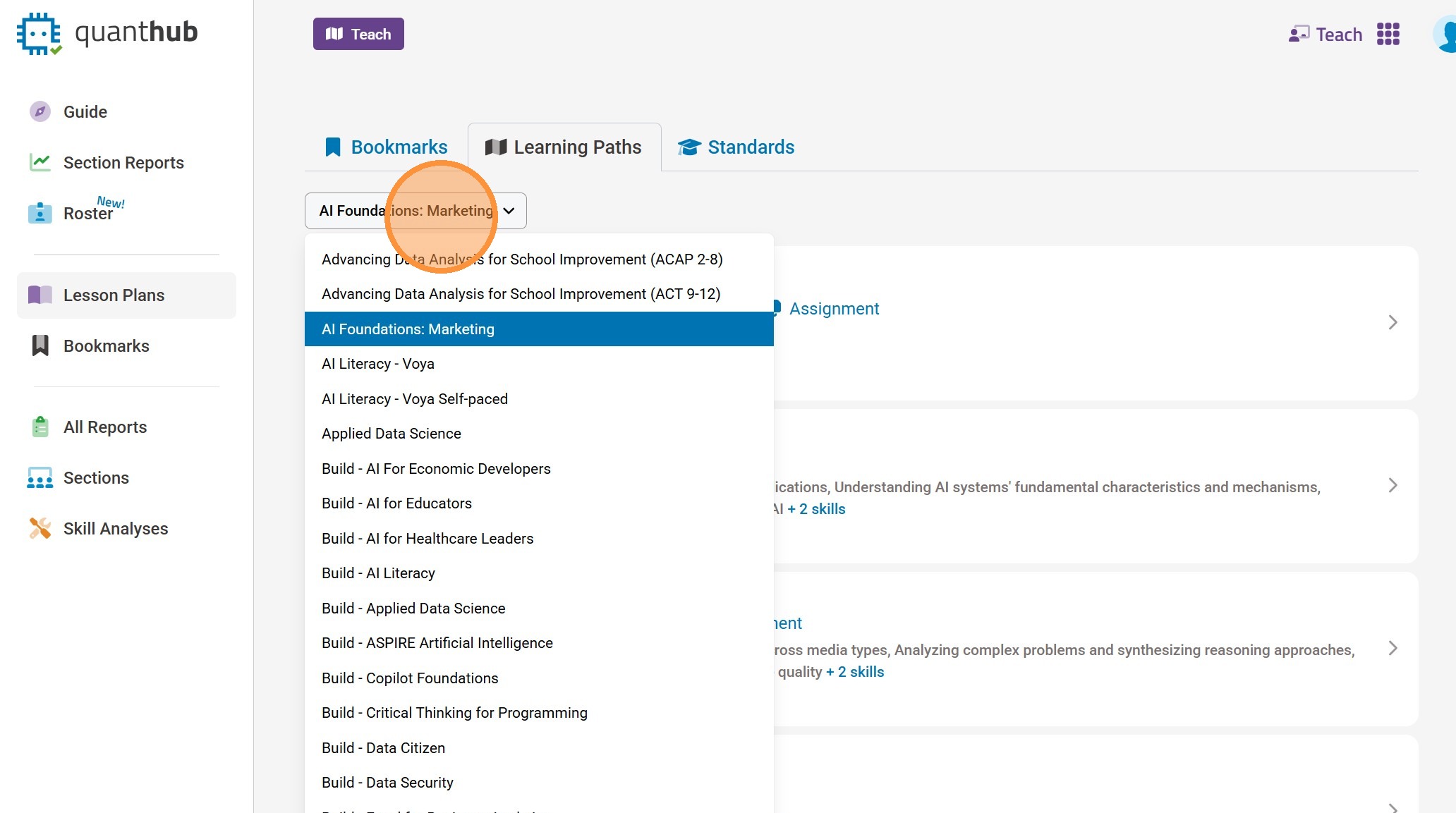Click the user profile avatar
This screenshot has height=813, width=1456.
tap(1446, 34)
